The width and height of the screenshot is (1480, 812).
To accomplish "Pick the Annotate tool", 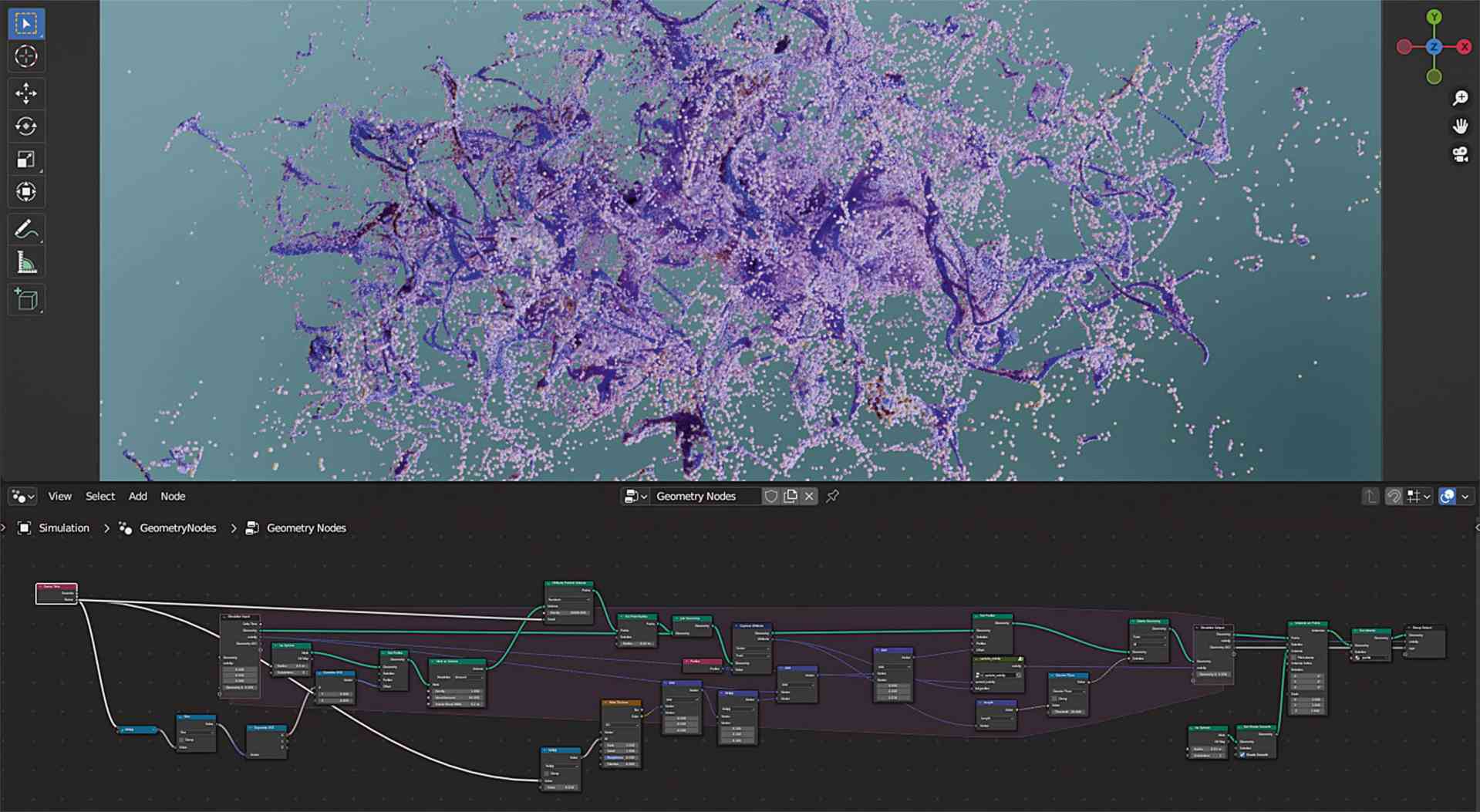I will point(27,227).
